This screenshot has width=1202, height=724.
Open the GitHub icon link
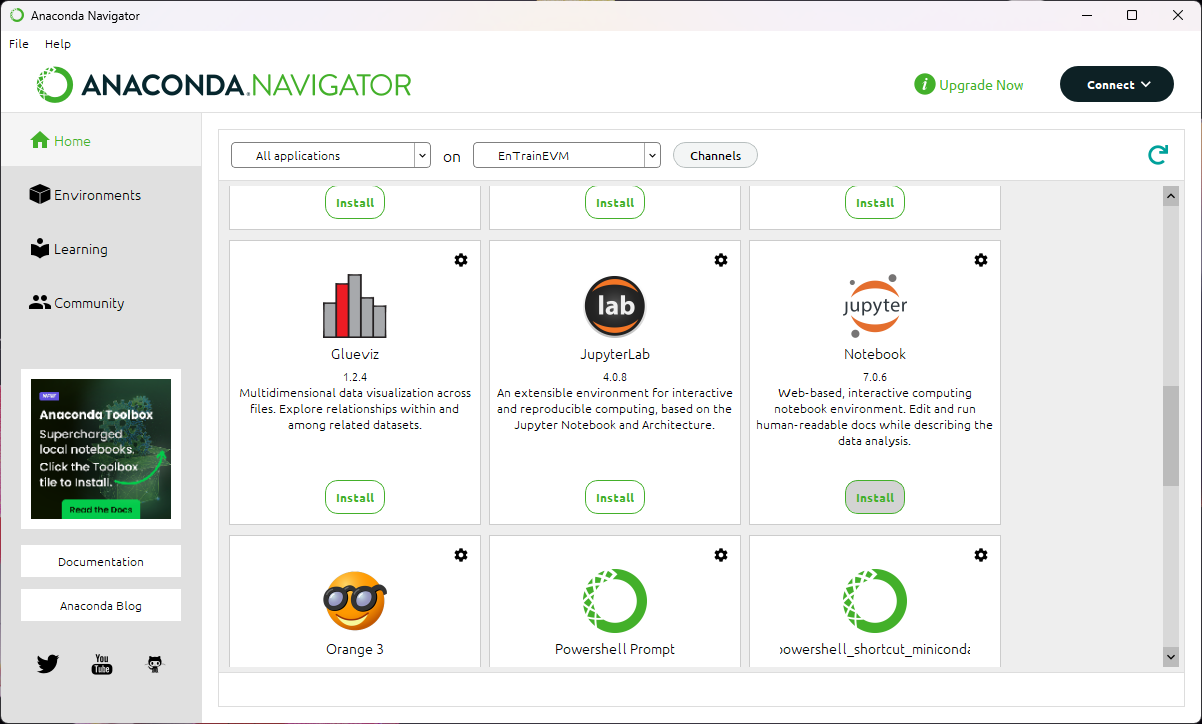pyautogui.click(x=154, y=663)
